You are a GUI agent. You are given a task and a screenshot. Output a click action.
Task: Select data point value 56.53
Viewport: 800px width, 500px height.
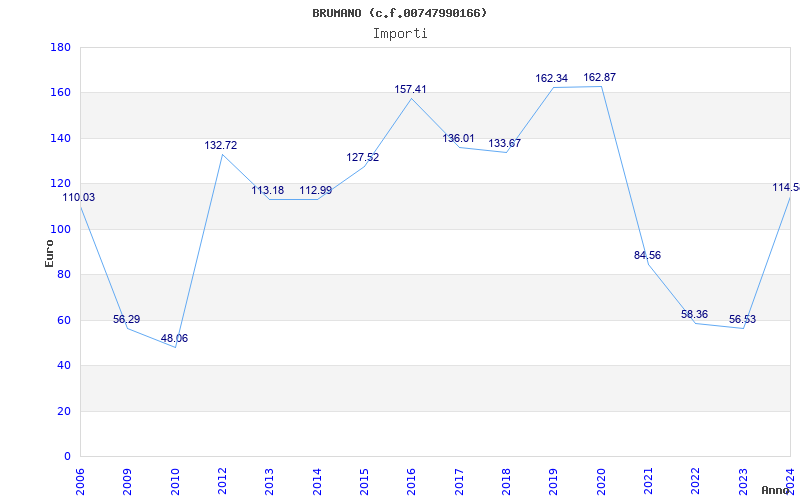click(x=742, y=319)
